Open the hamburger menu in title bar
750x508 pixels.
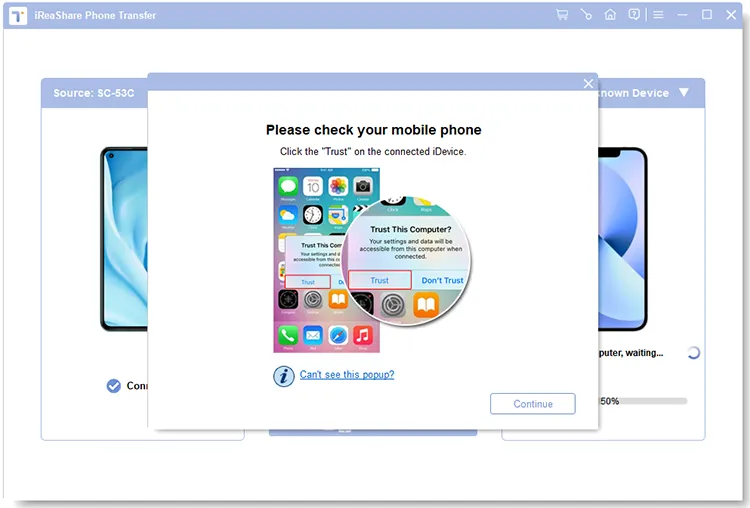[658, 15]
